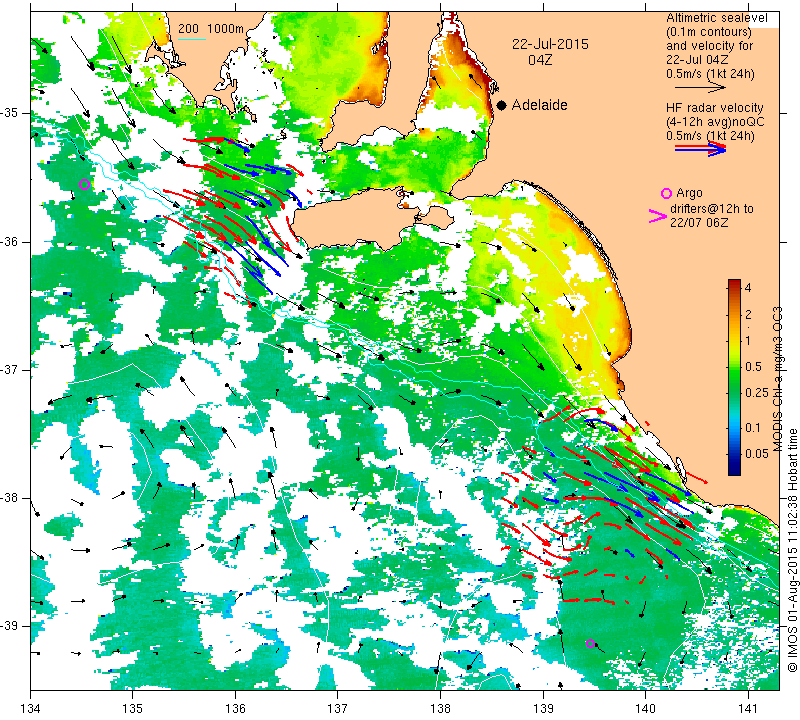Click latitude axis label -39
This screenshot has width=800, height=720.
(x=9, y=626)
